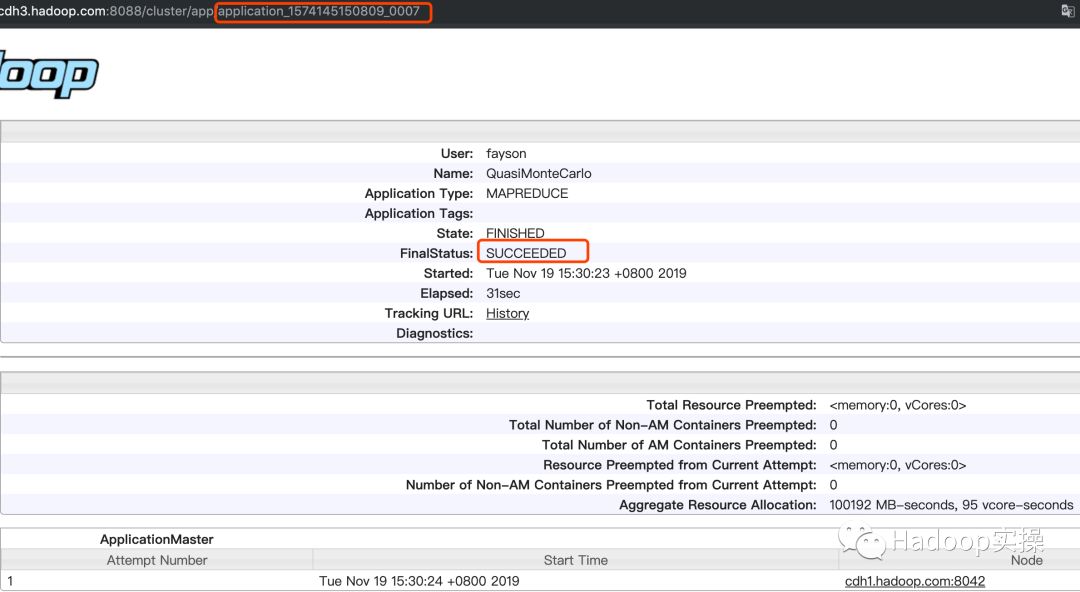Screen dimensions: 1080x592
Task: Sort by Attempt Number column header
Action: coord(157,560)
